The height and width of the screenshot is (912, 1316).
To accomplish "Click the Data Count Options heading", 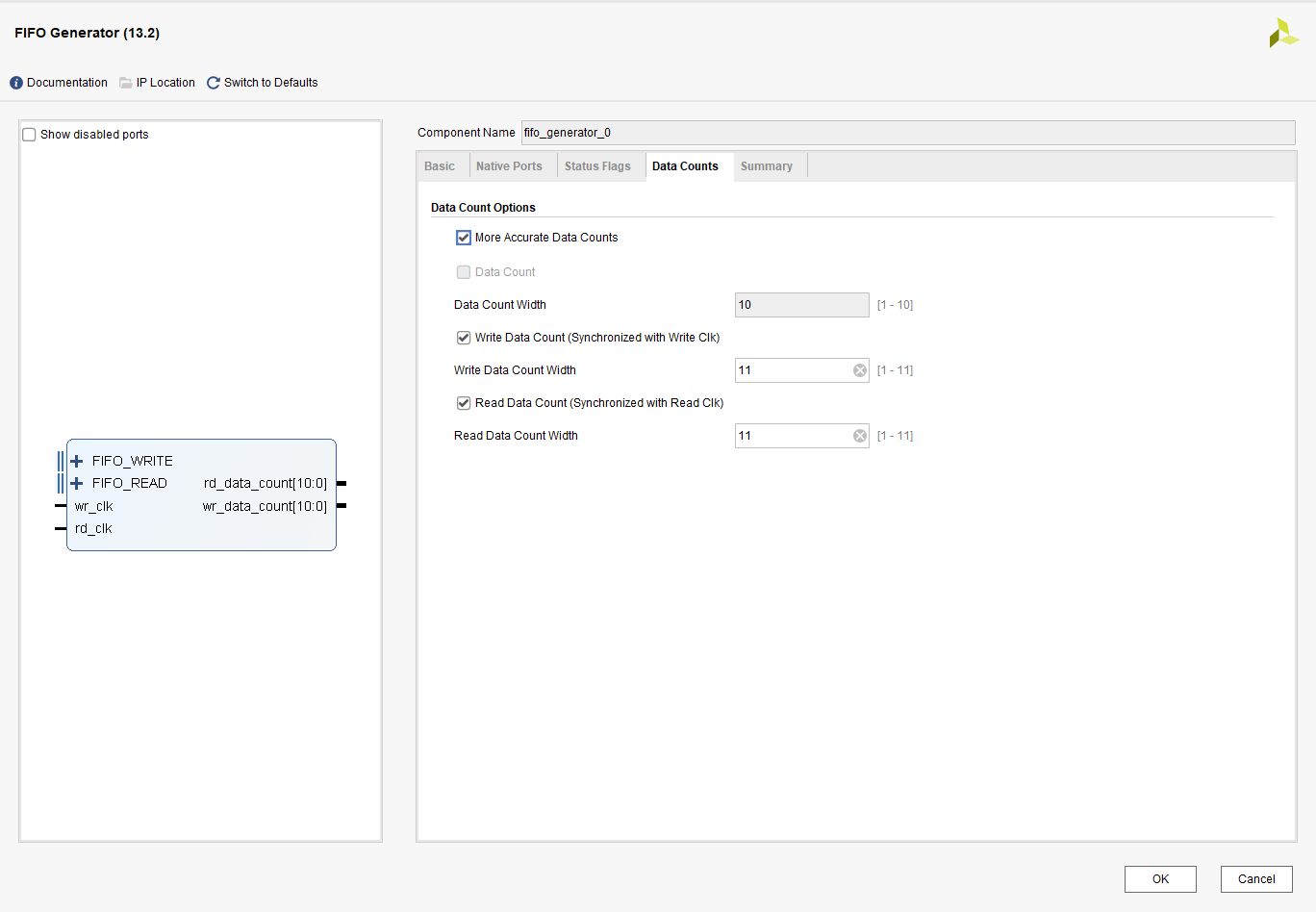I will pos(483,208).
